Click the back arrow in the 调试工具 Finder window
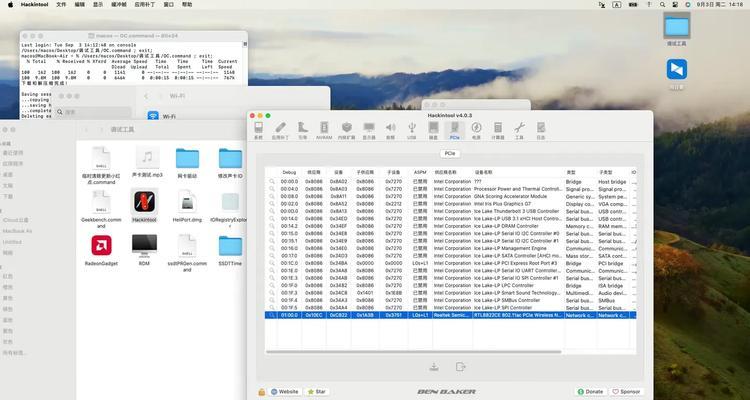 tap(86, 130)
